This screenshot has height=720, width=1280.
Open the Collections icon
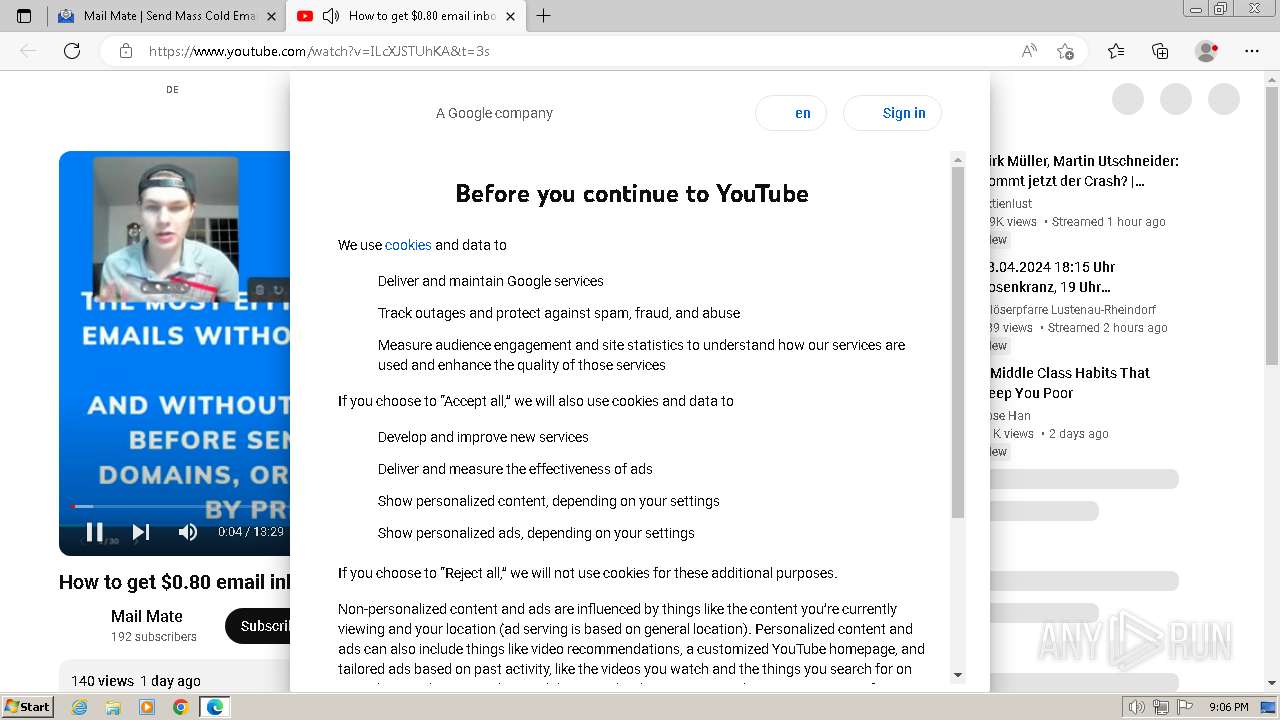(1160, 51)
